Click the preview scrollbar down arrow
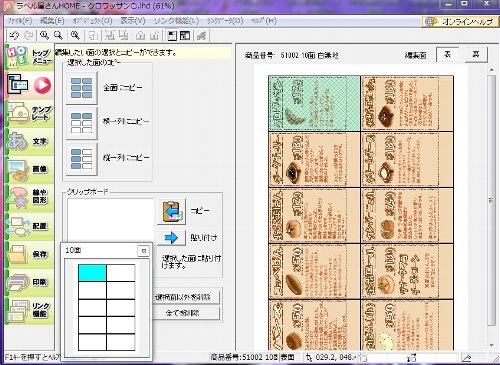Viewport: 500px width, 365px height. pyautogui.click(x=491, y=345)
